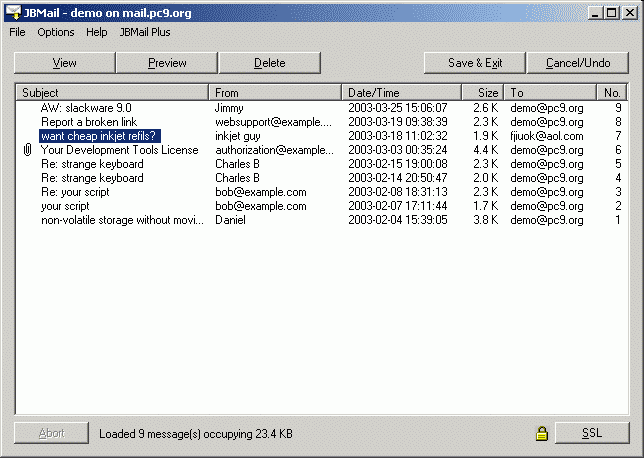Viewport: 644px width, 458px height.
Task: Sort by the Date/Time column header
Action: pyautogui.click(x=401, y=93)
